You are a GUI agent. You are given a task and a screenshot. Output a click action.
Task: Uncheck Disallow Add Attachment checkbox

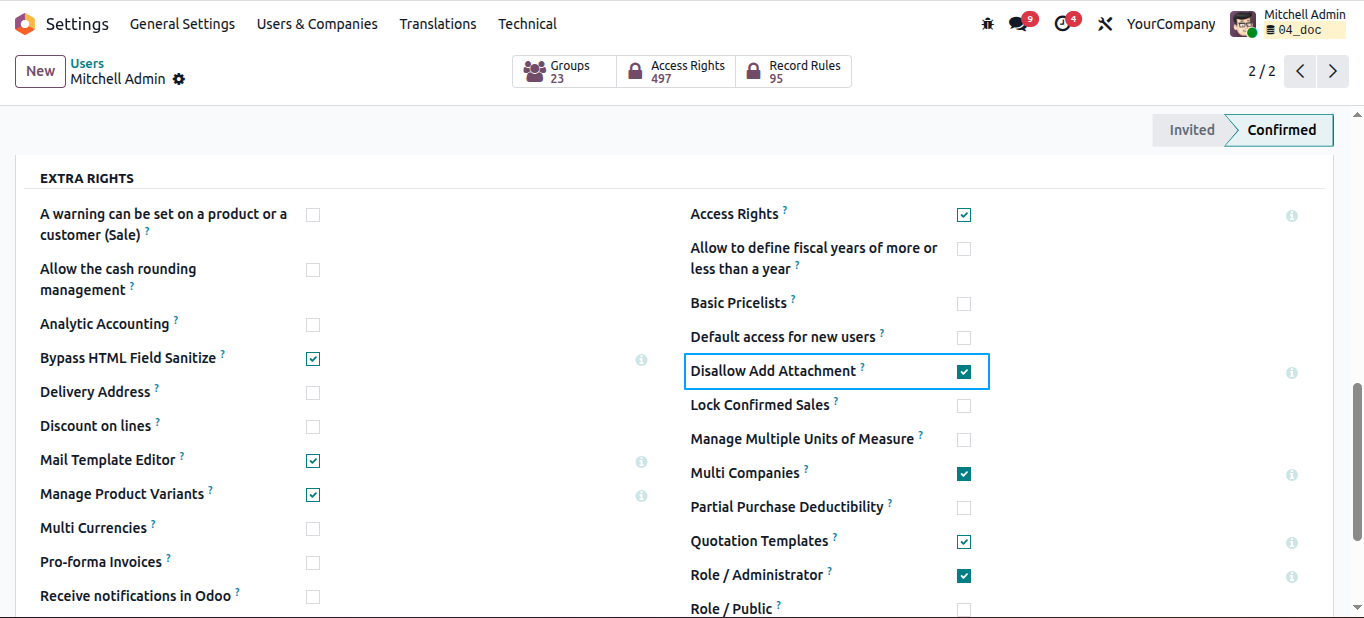964,372
